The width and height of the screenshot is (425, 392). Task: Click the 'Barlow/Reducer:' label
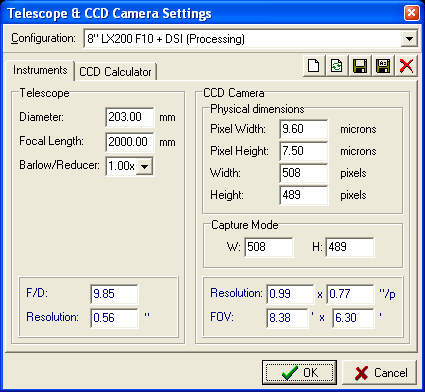(59, 165)
